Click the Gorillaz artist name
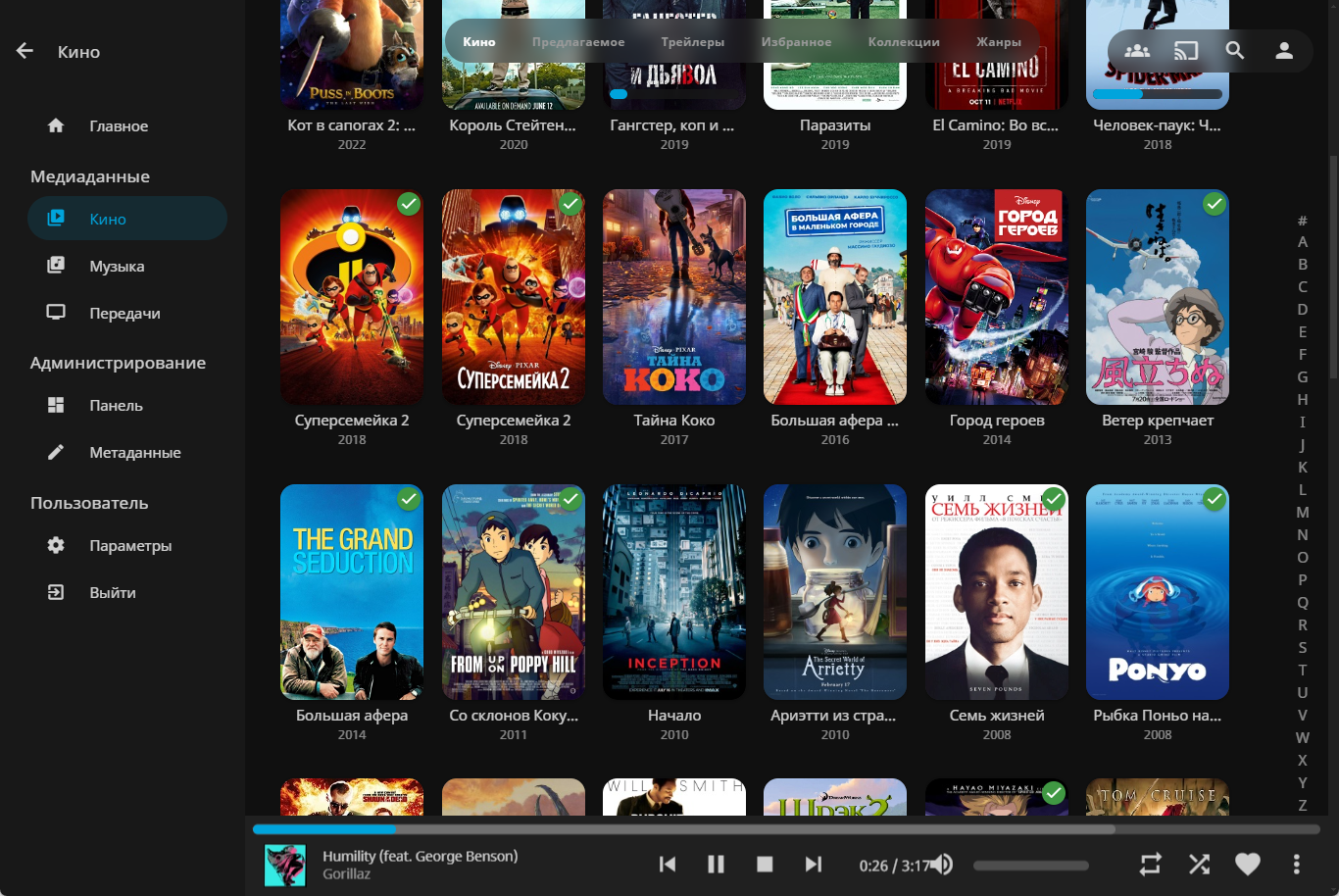Screen dimensions: 1339x896 pos(347,874)
